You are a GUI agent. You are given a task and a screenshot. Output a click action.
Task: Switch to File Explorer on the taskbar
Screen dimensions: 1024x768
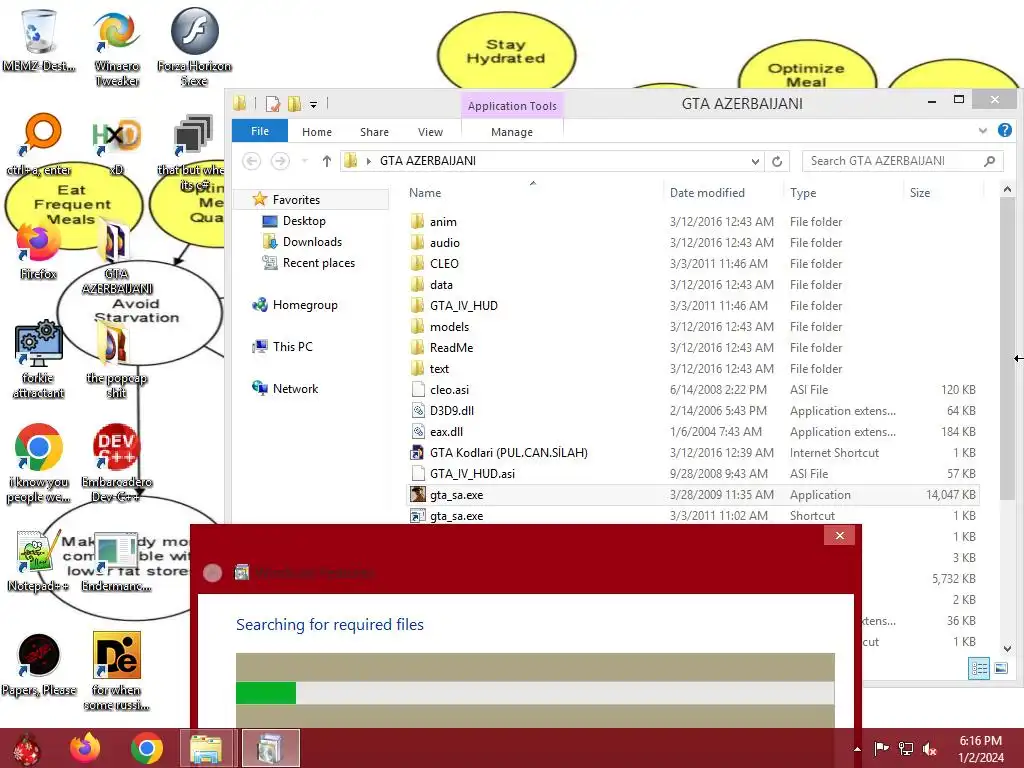(206, 748)
